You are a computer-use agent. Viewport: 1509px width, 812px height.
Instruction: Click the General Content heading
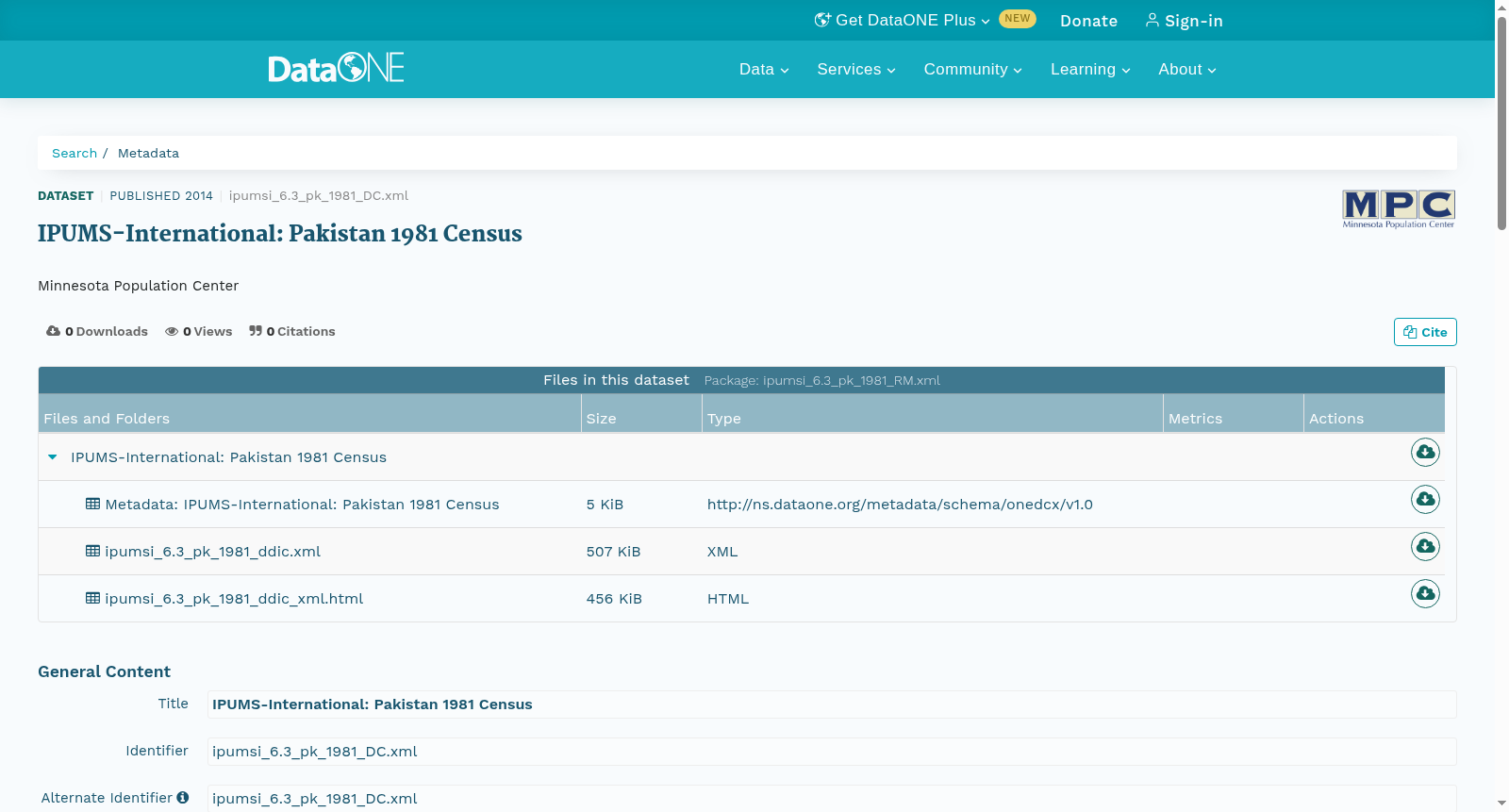click(104, 671)
